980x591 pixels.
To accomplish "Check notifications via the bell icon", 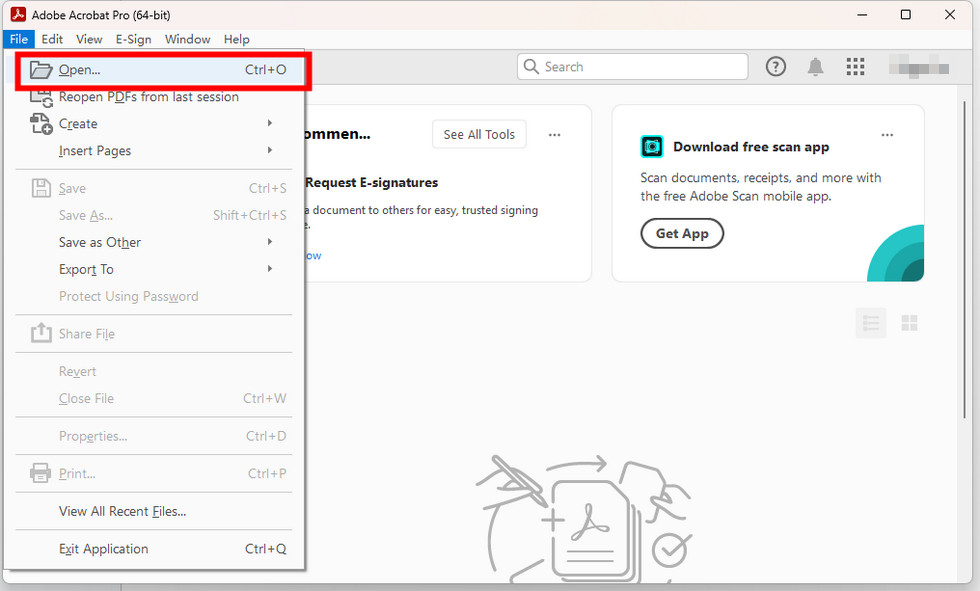I will click(x=815, y=66).
